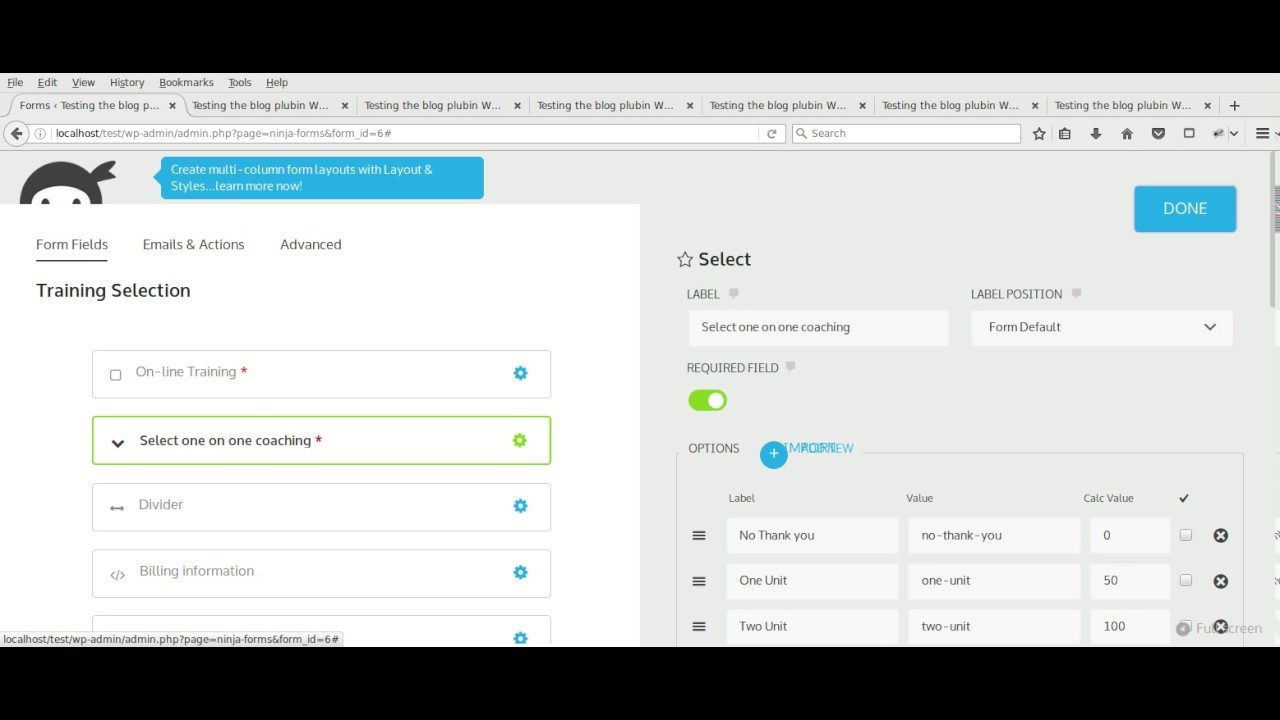The height and width of the screenshot is (720, 1280).
Task: Check default-selected box for Two Unit
Action: pyautogui.click(x=1186, y=626)
